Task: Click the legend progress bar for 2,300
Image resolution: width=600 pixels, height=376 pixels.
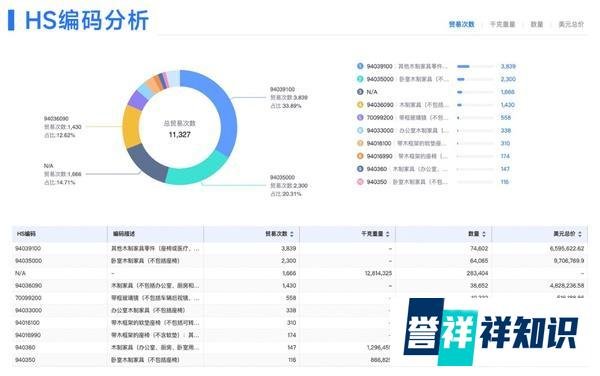Action: [x=475, y=79]
